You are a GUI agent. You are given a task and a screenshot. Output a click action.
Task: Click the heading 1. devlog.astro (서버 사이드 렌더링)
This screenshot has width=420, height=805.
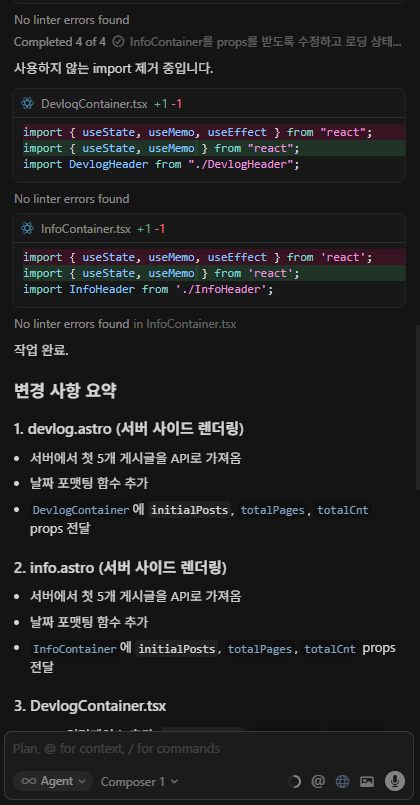pos(129,429)
